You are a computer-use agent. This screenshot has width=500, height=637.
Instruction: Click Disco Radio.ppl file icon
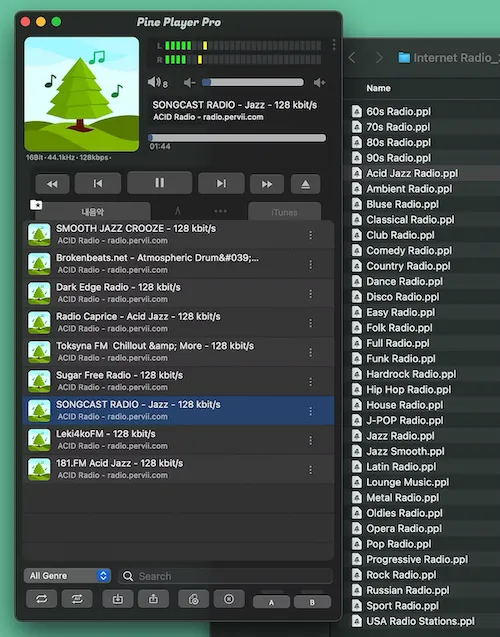357,297
